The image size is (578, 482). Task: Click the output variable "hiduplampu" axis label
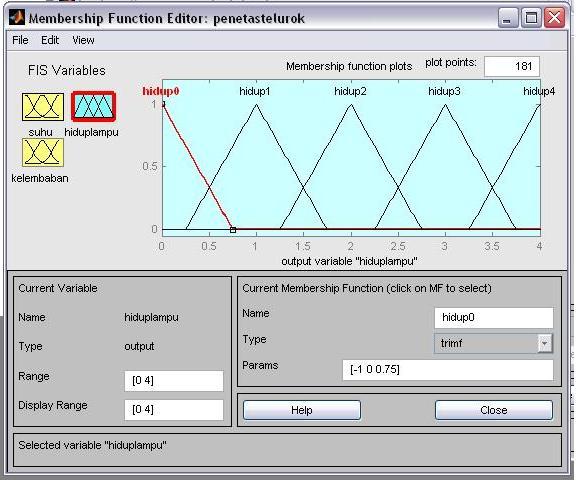349,261
